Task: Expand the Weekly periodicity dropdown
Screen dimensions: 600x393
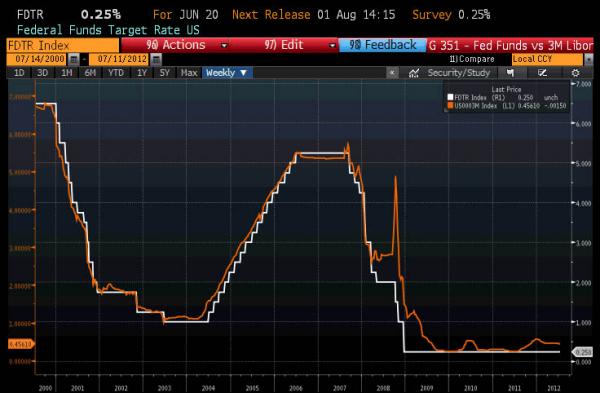Action: click(x=227, y=73)
